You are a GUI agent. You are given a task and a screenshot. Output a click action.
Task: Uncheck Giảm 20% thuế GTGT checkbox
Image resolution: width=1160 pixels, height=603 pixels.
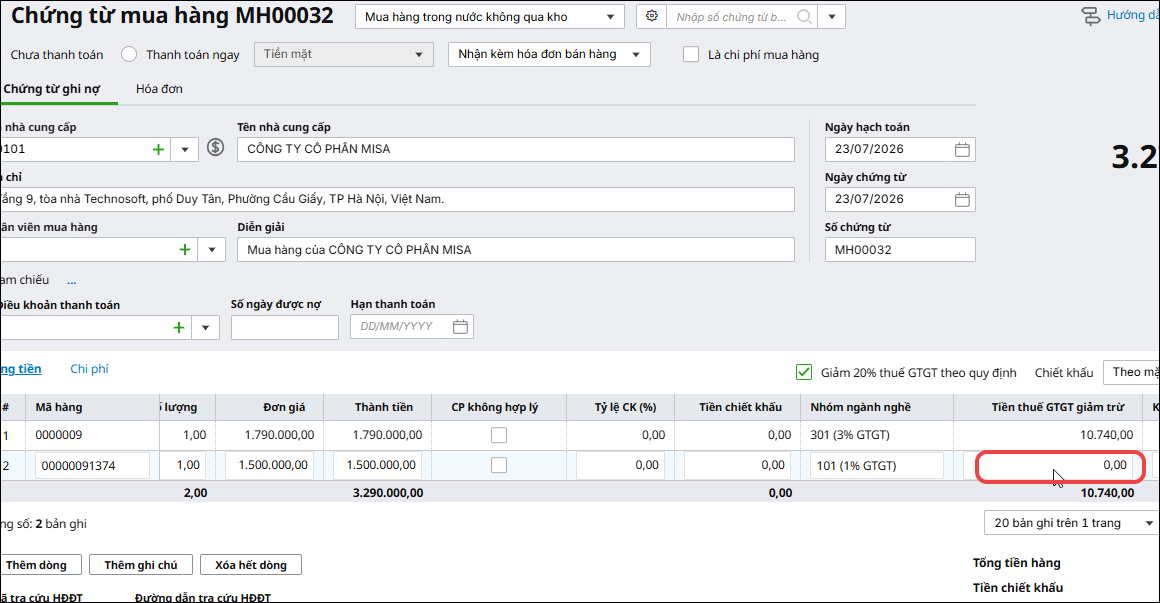coord(804,372)
